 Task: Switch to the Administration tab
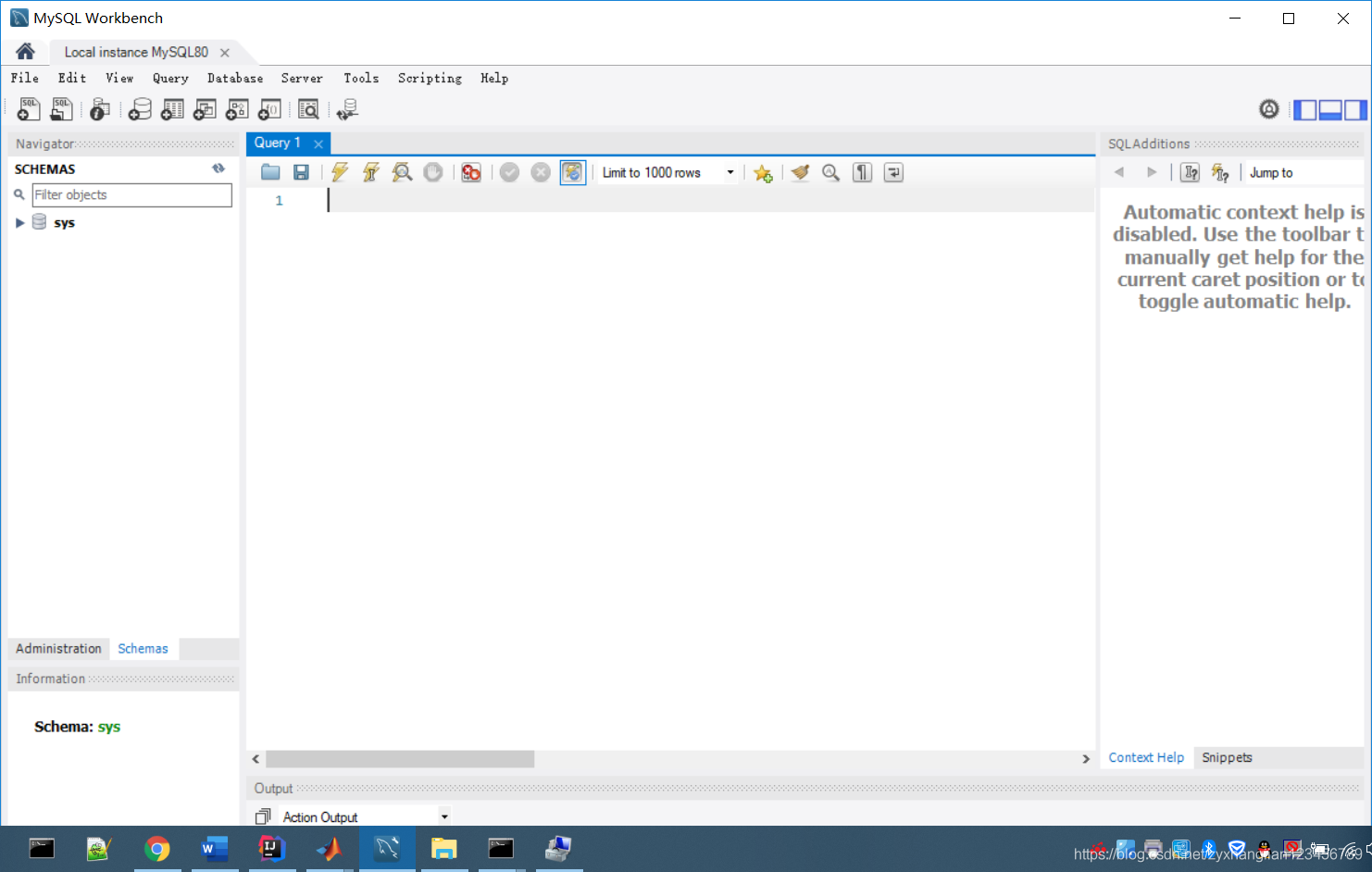point(58,649)
